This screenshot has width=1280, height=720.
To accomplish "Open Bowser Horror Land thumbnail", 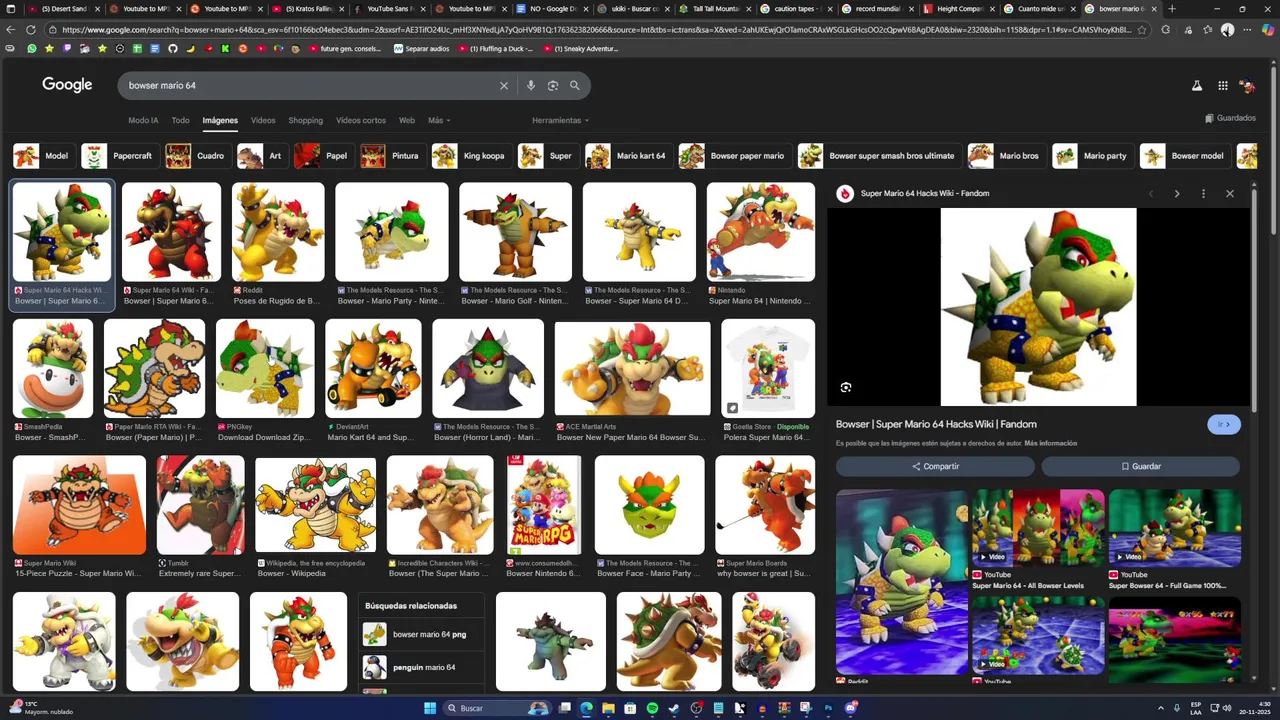I will coord(488,368).
